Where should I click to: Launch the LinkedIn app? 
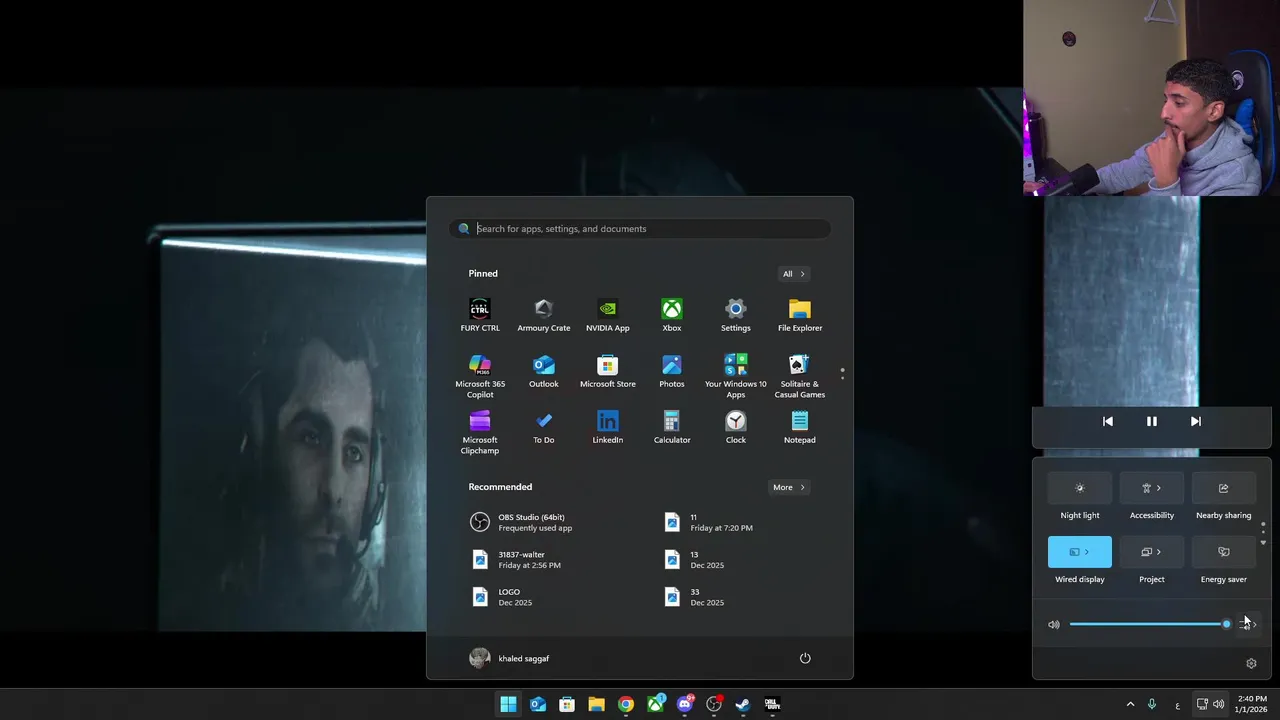[x=608, y=427]
